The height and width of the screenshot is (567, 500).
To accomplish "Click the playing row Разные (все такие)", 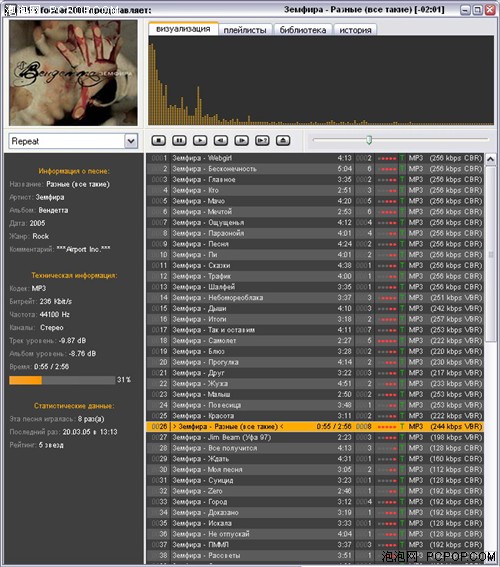I will pos(315,427).
